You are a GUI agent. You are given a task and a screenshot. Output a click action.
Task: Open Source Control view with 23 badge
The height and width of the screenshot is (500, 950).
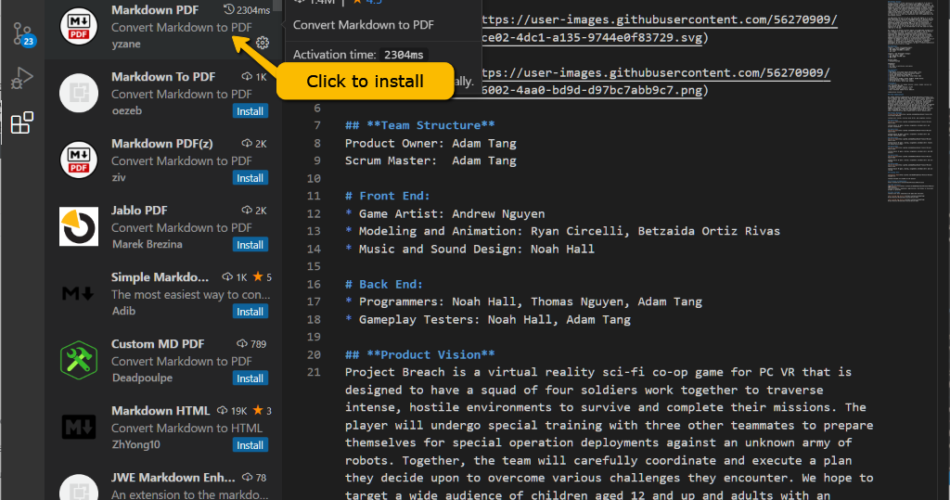pyautogui.click(x=23, y=34)
